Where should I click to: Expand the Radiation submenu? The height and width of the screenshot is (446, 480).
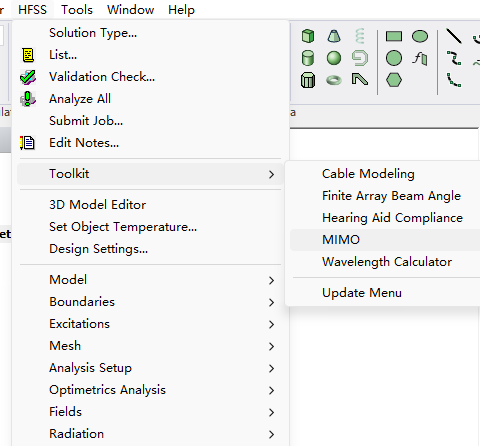pos(150,434)
